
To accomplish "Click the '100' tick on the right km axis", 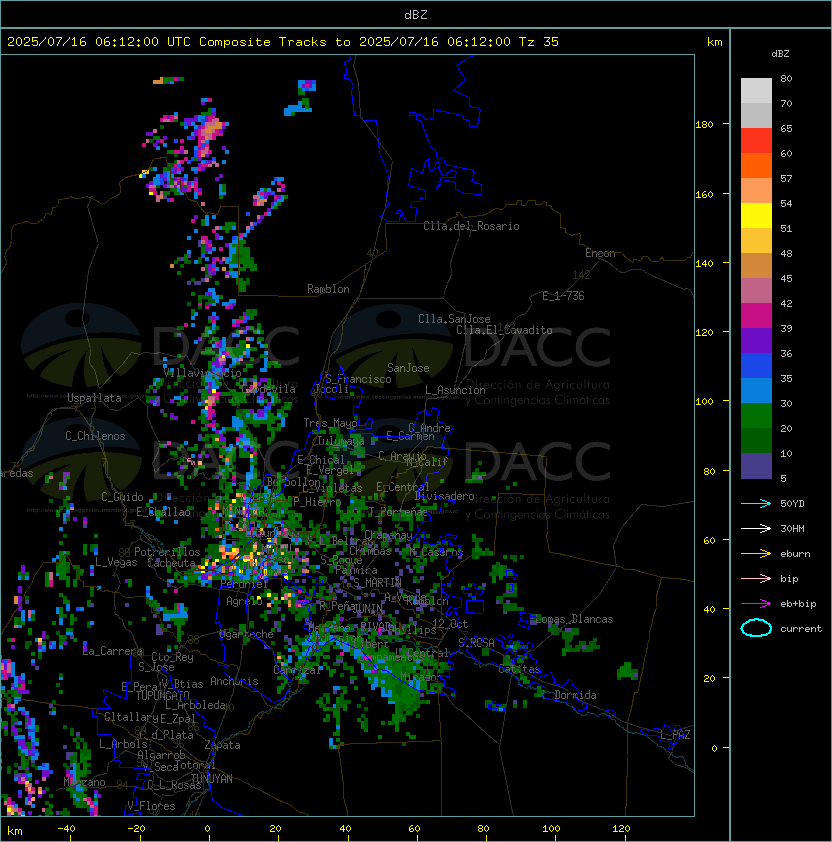I will pyautogui.click(x=704, y=402).
